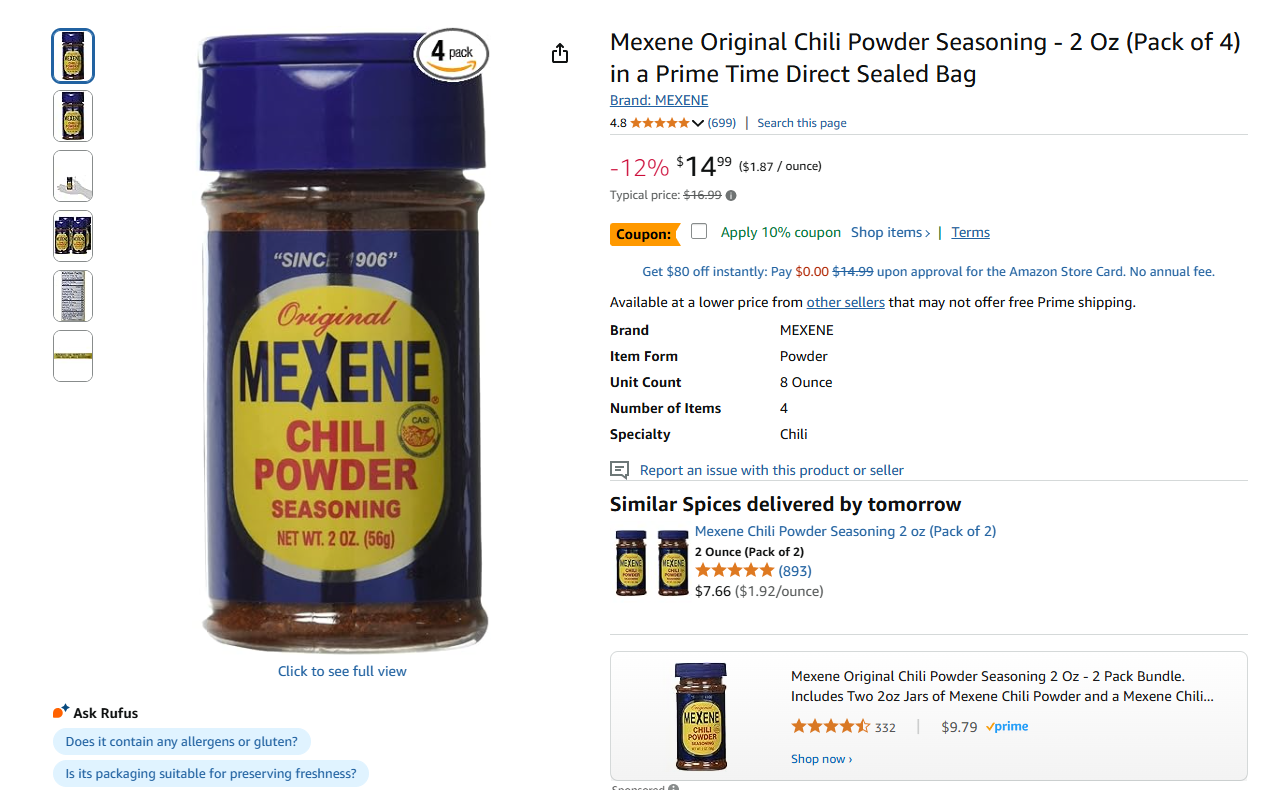
Task: Check the Apply 10% coupon checkbox
Action: (699, 231)
